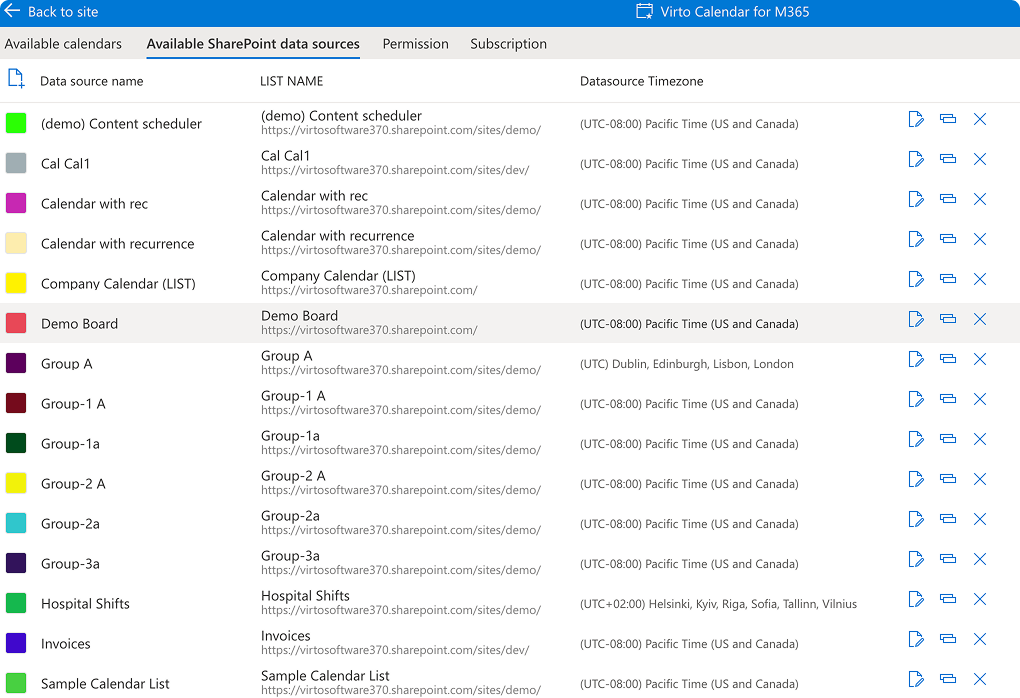This screenshot has height=698, width=1020.
Task: Edit the Hospital Shifts data source
Action: 916,599
